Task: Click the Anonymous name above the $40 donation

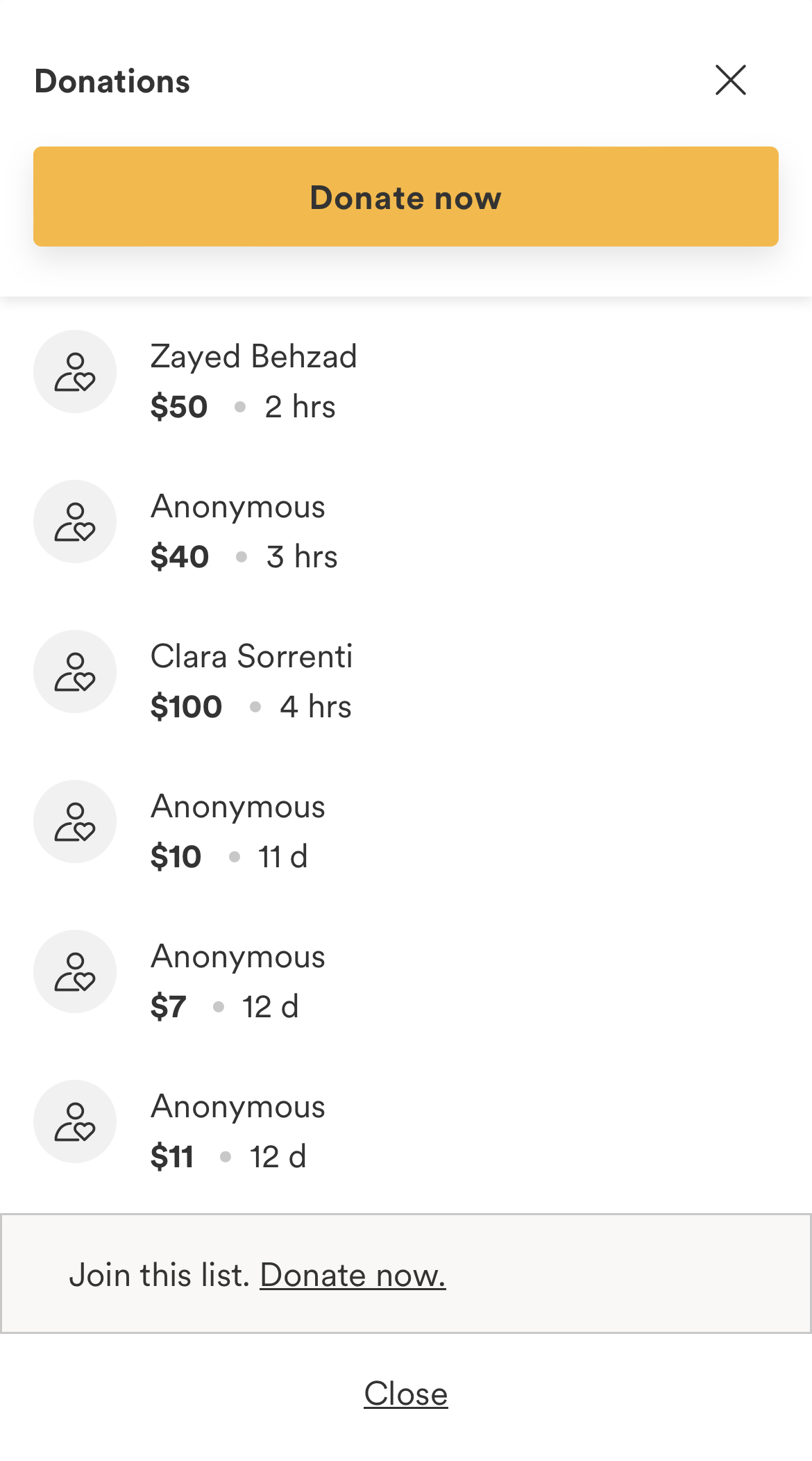Action: (x=238, y=508)
